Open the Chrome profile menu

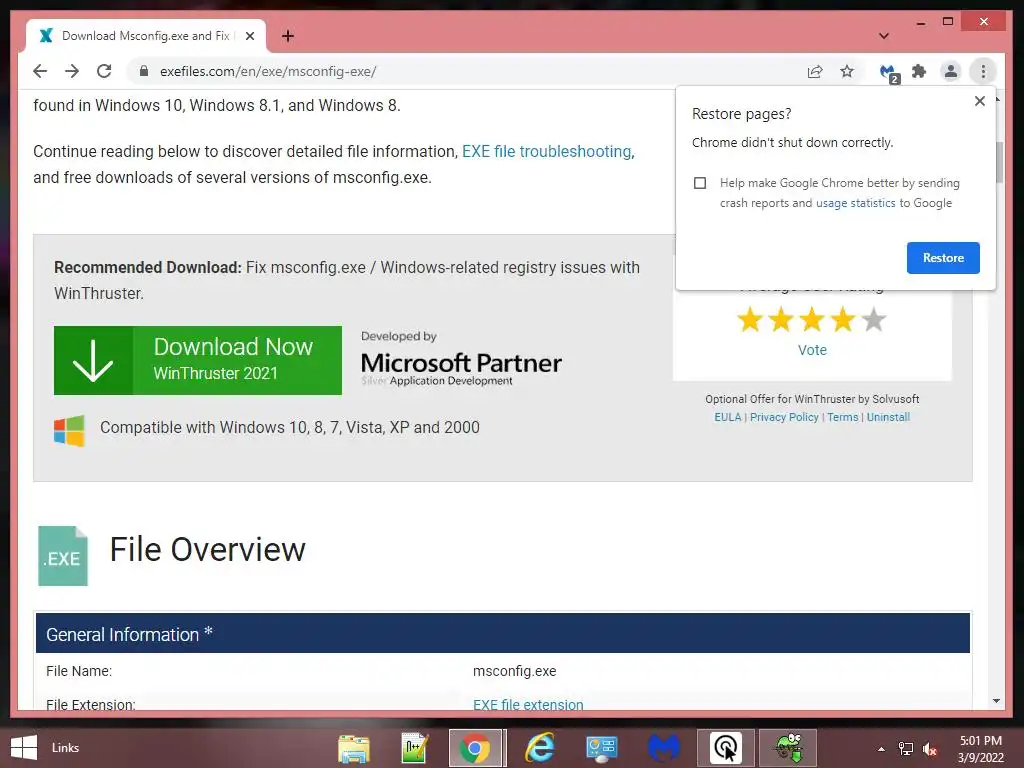coord(951,71)
